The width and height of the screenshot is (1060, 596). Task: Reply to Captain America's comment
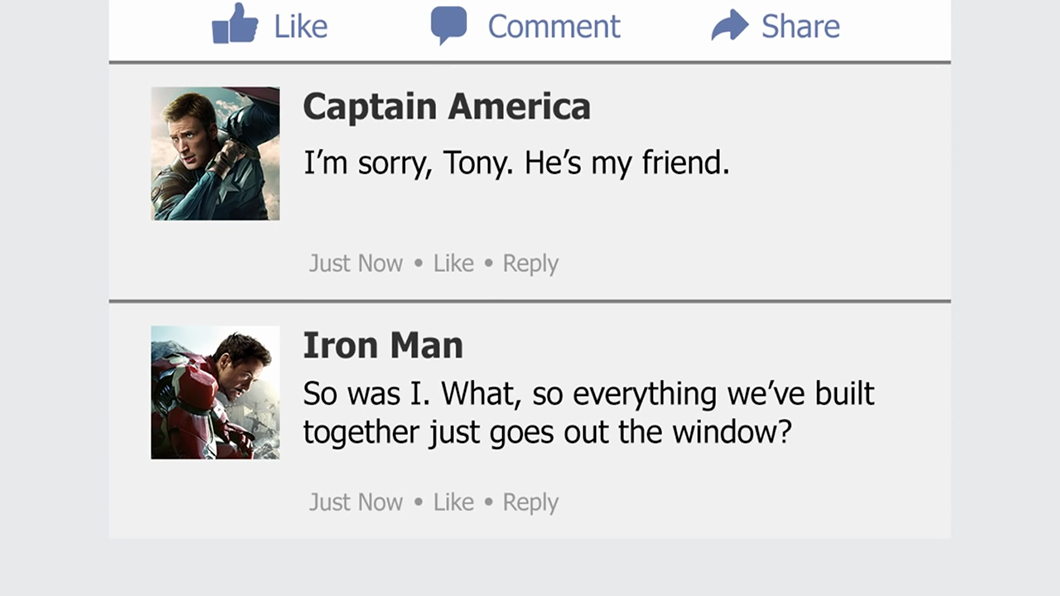(530, 263)
